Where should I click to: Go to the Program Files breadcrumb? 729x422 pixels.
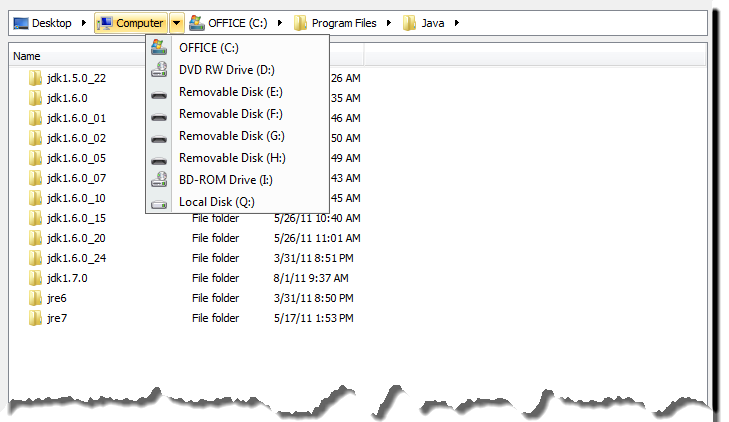344,22
